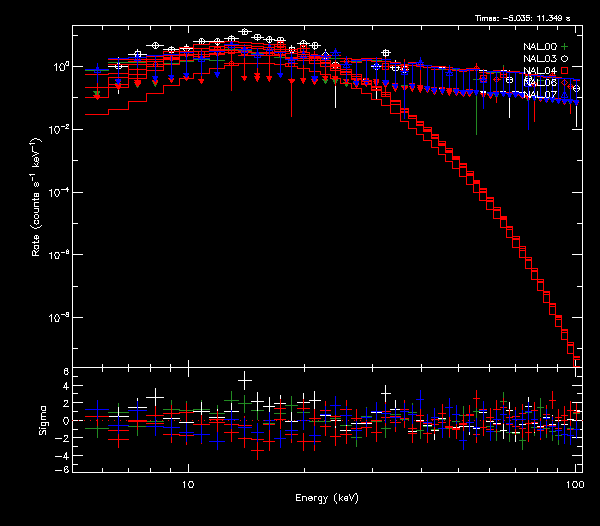Click the white circle marker beside NAI_03
The image size is (600, 526).
point(565,59)
